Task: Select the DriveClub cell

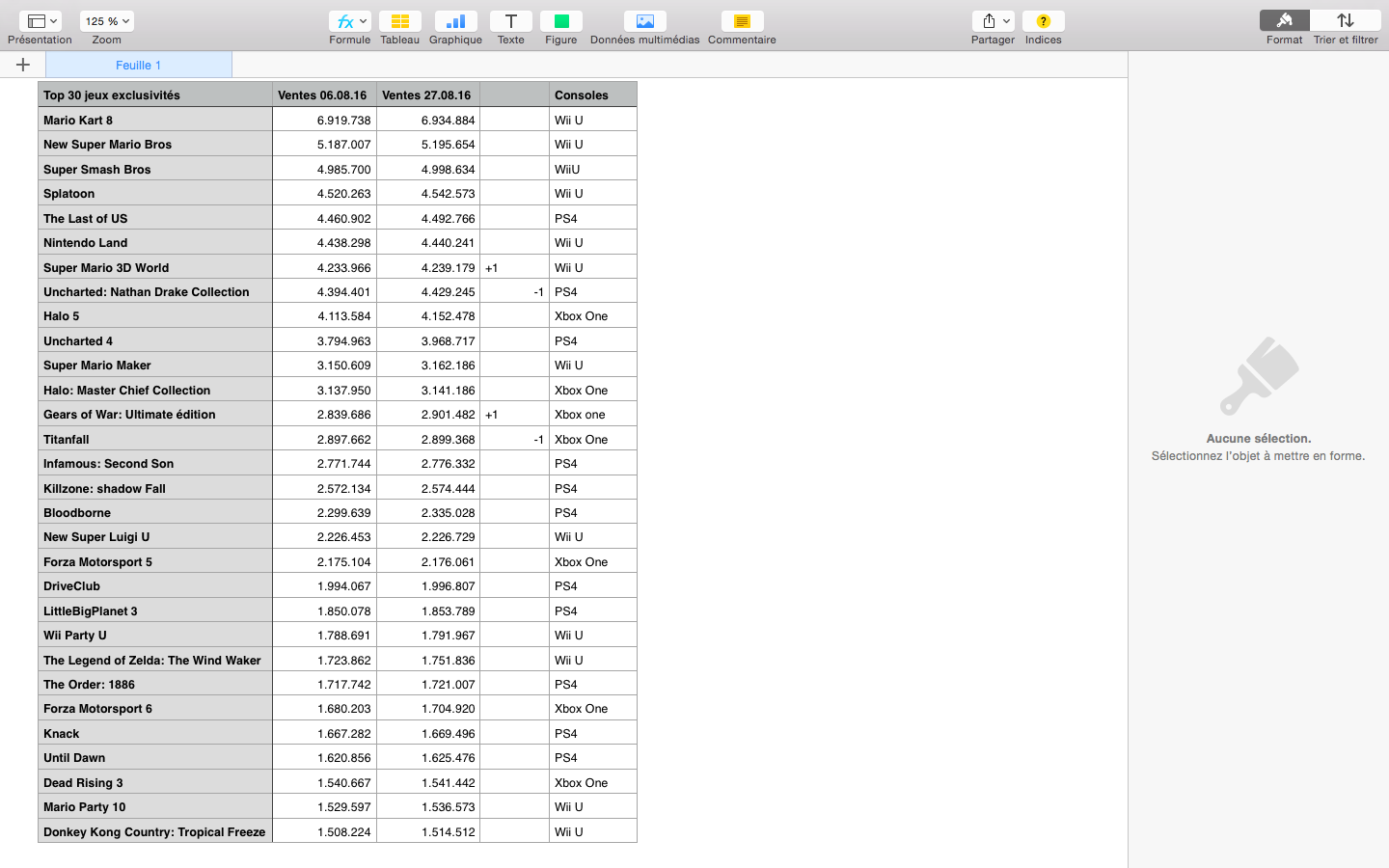Action: click(155, 585)
